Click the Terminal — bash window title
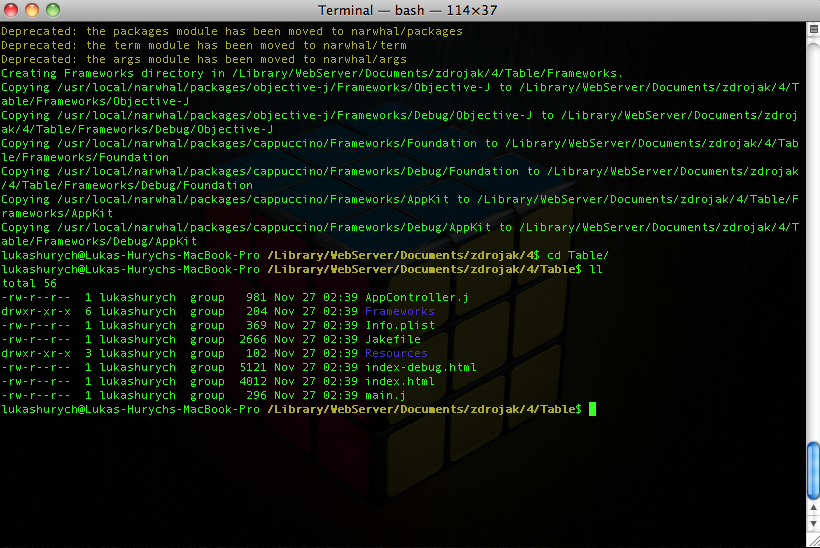820x548 pixels. click(x=409, y=10)
